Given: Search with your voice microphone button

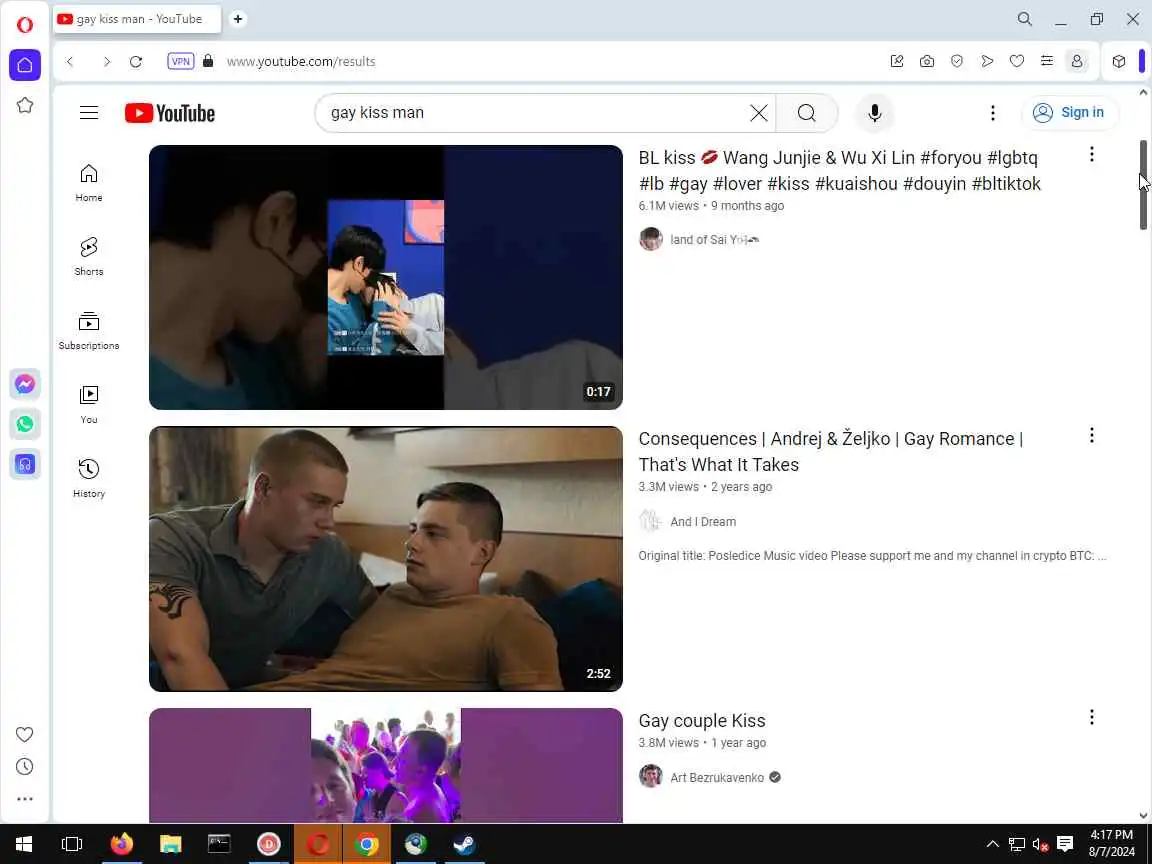Looking at the screenshot, I should pyautogui.click(x=874, y=113).
